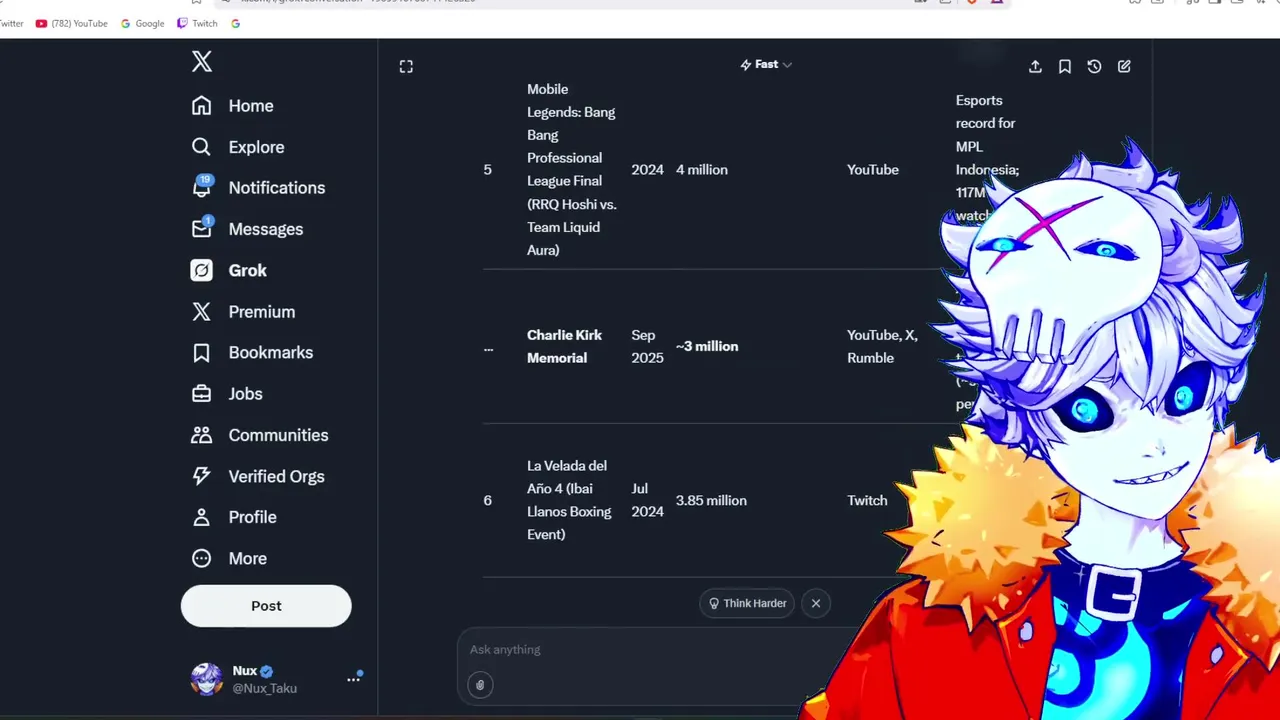Screen dimensions: 1280x720
Task: Click the attachment paperclip icon
Action: pos(480,685)
